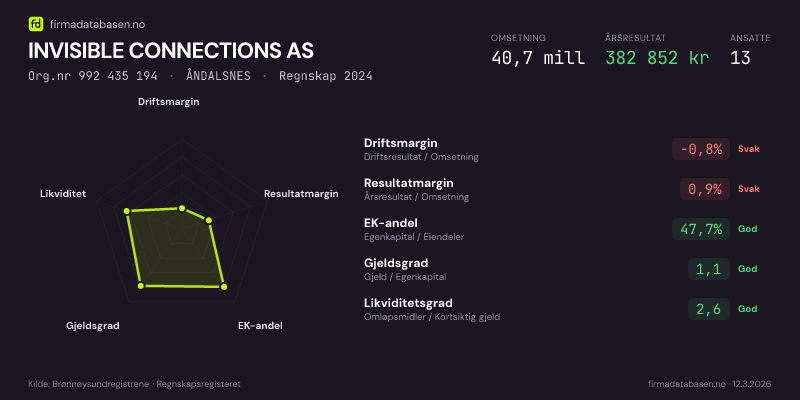Select the INVISIBLE CONNECTIONS AS company title
Screen dimensions: 800x400
pyautogui.click(x=171, y=50)
